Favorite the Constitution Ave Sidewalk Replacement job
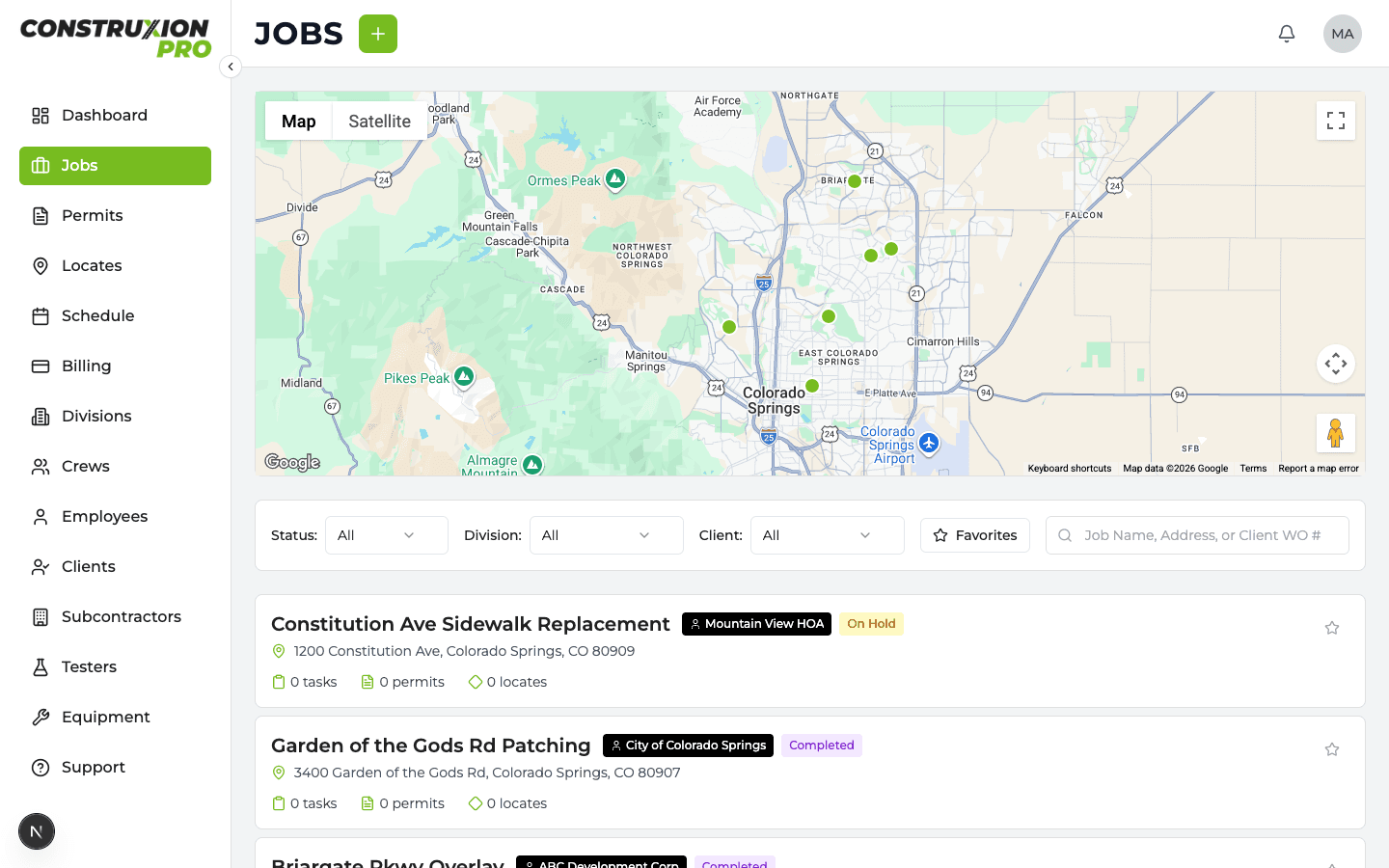Viewport: 1389px width, 868px height. (x=1332, y=628)
